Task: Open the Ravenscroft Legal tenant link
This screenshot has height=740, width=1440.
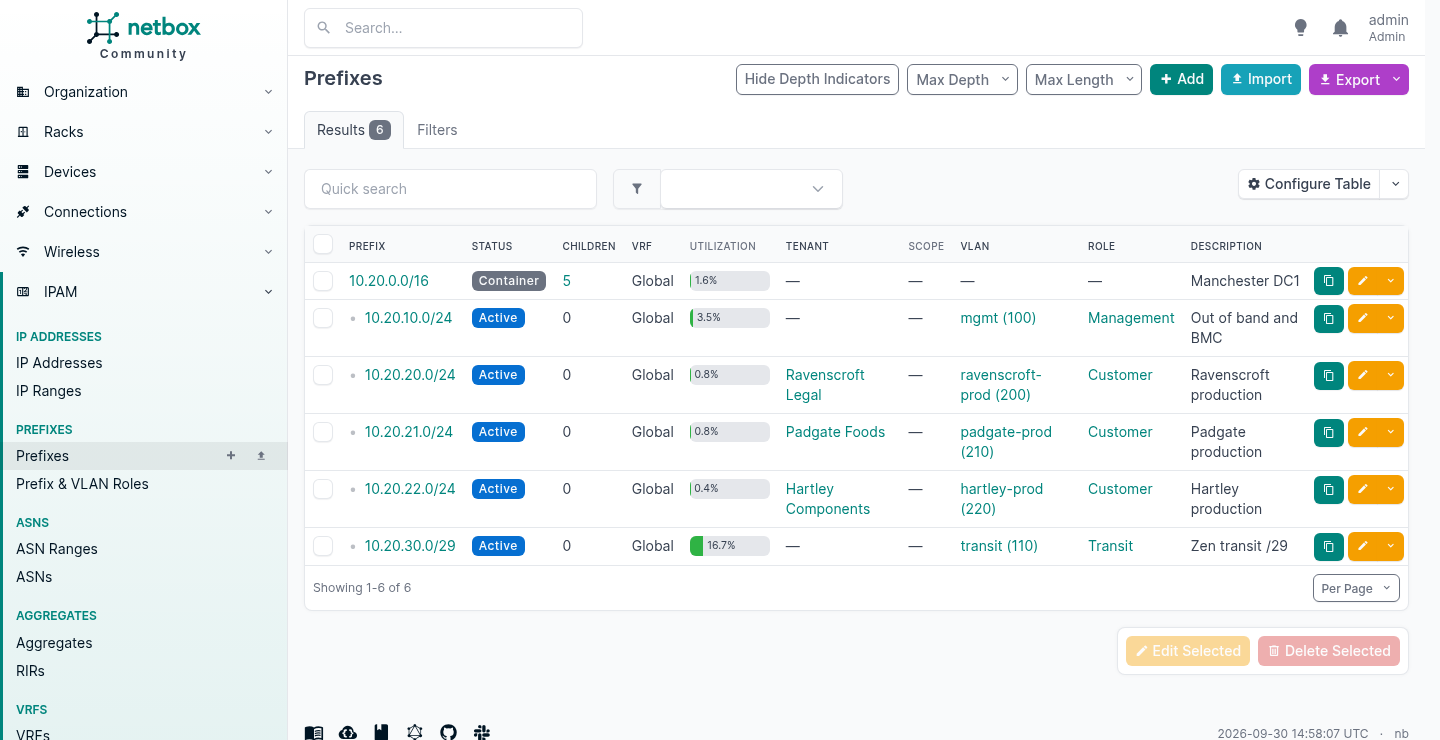Action: click(x=825, y=385)
